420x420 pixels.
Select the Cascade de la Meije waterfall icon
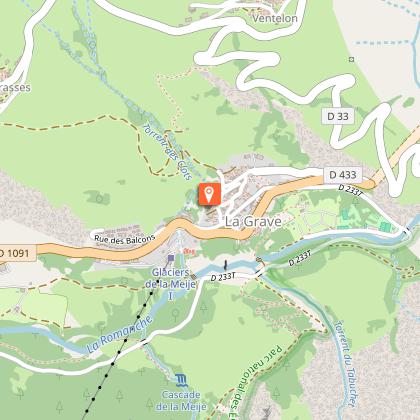coord(181,380)
